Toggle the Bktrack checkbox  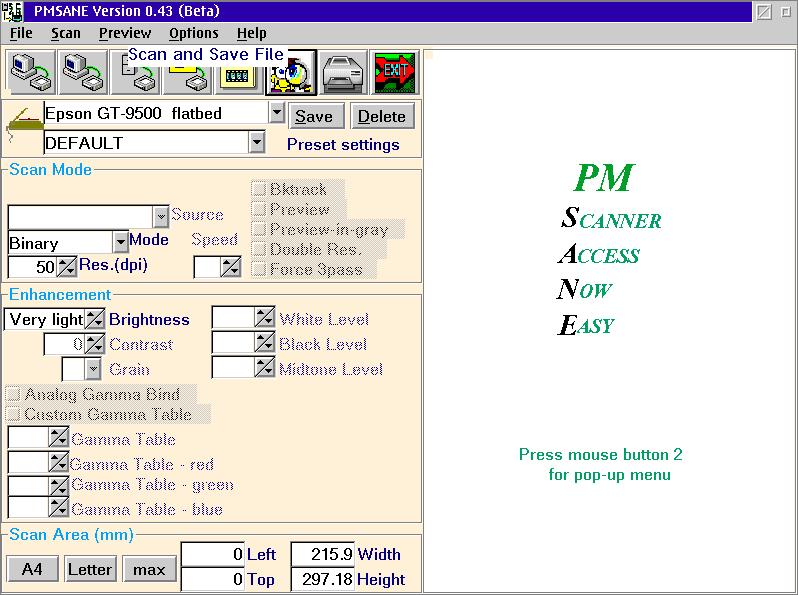tap(259, 189)
